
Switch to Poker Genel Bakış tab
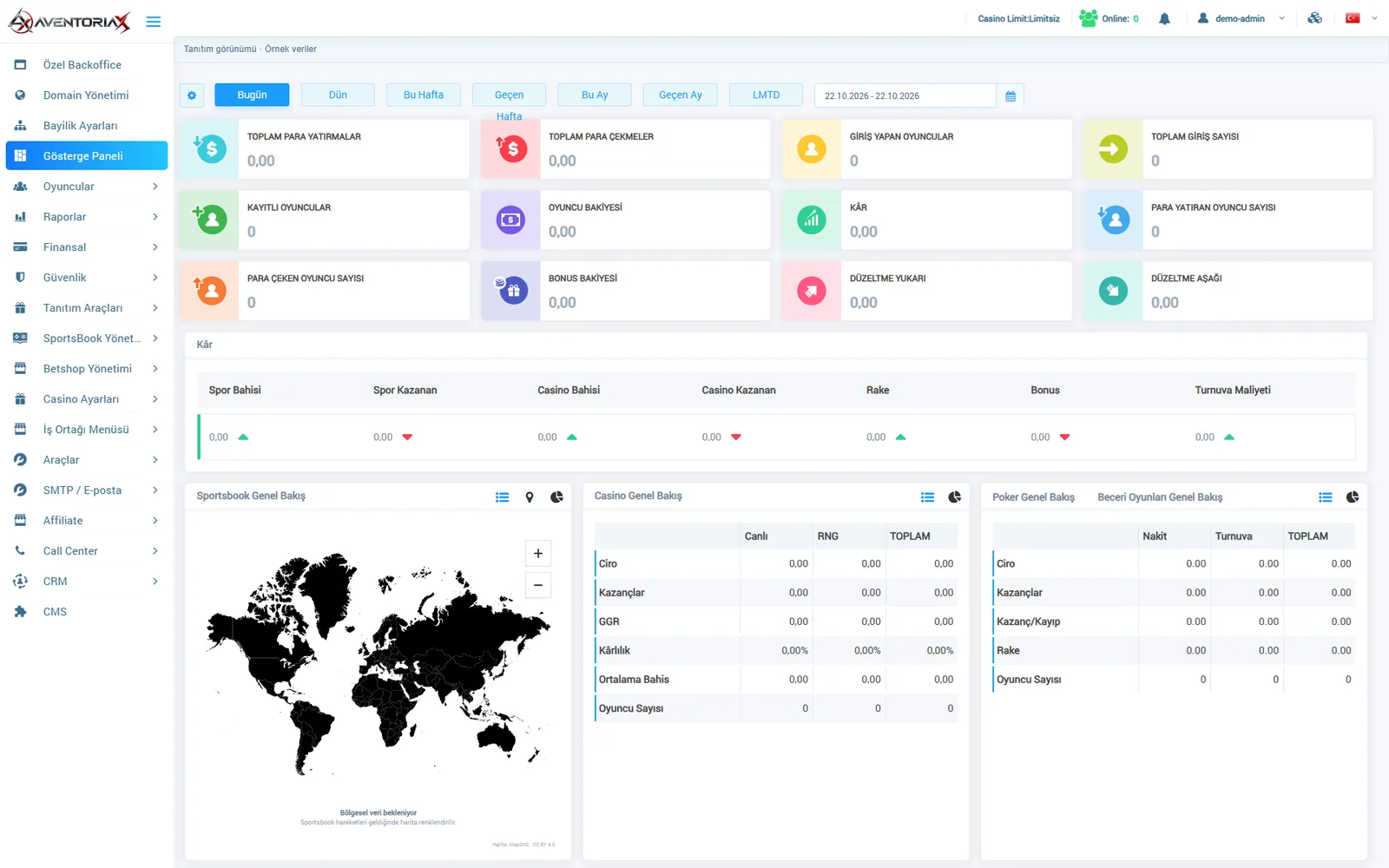1033,497
